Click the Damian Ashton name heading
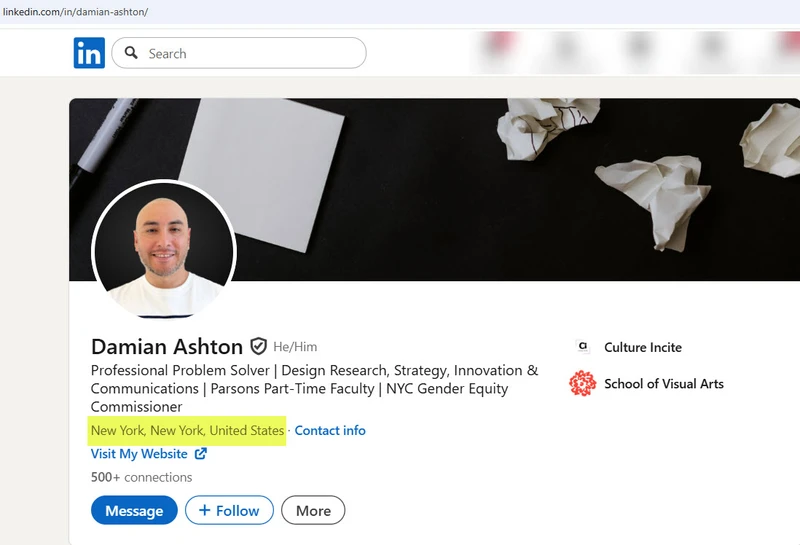Screen dimensions: 800x545 pos(166,346)
